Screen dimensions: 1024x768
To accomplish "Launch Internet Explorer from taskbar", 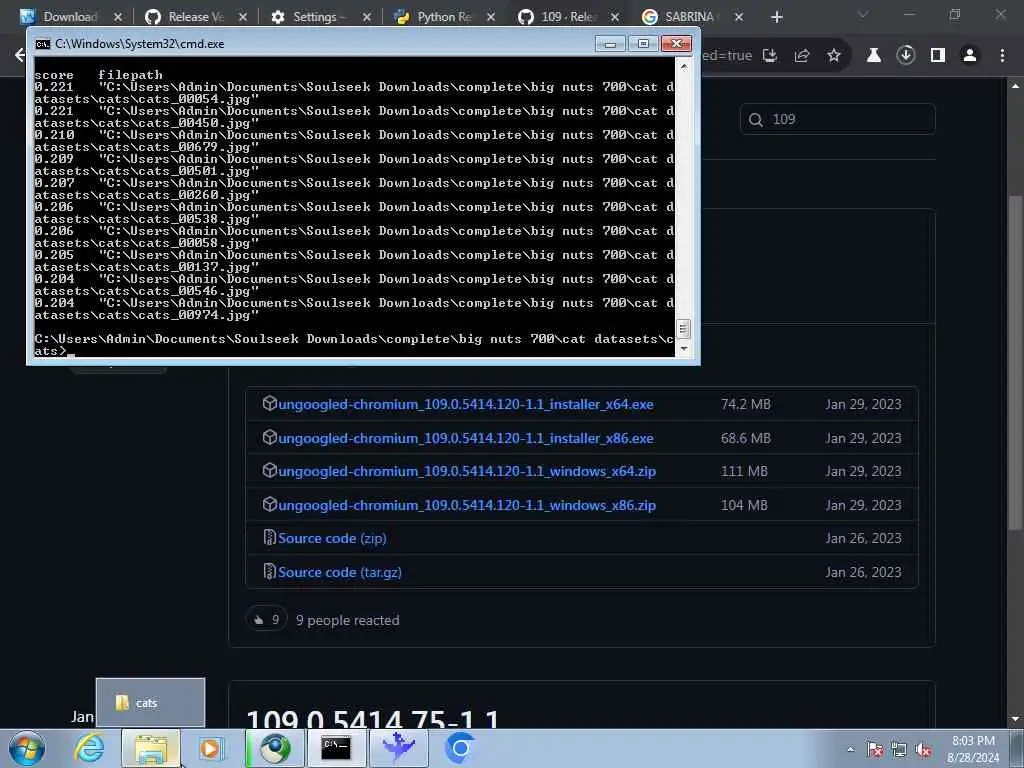I will coord(89,748).
